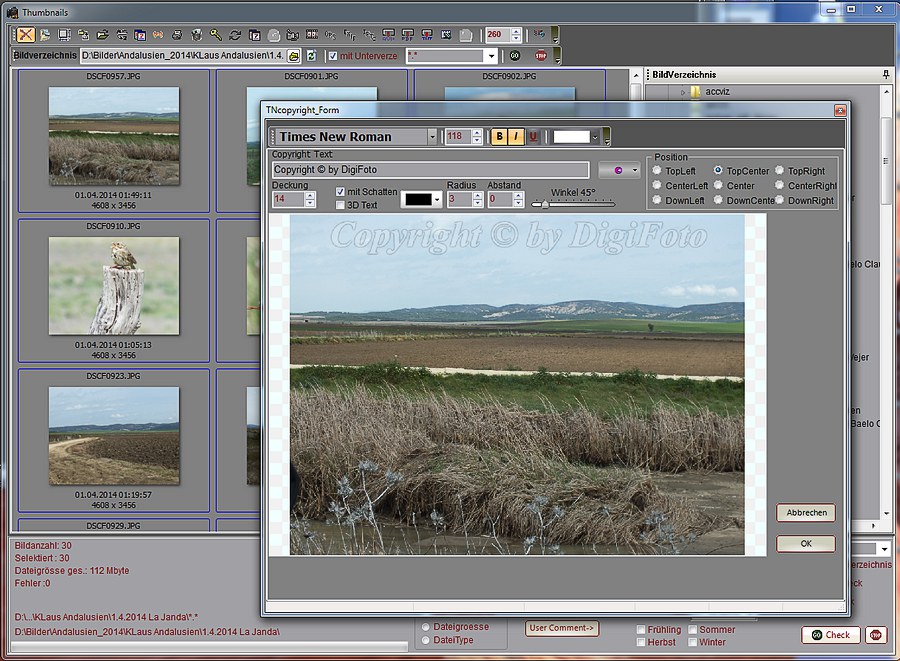Enable the 3D Text checkbox
900x661 pixels.
[341, 204]
